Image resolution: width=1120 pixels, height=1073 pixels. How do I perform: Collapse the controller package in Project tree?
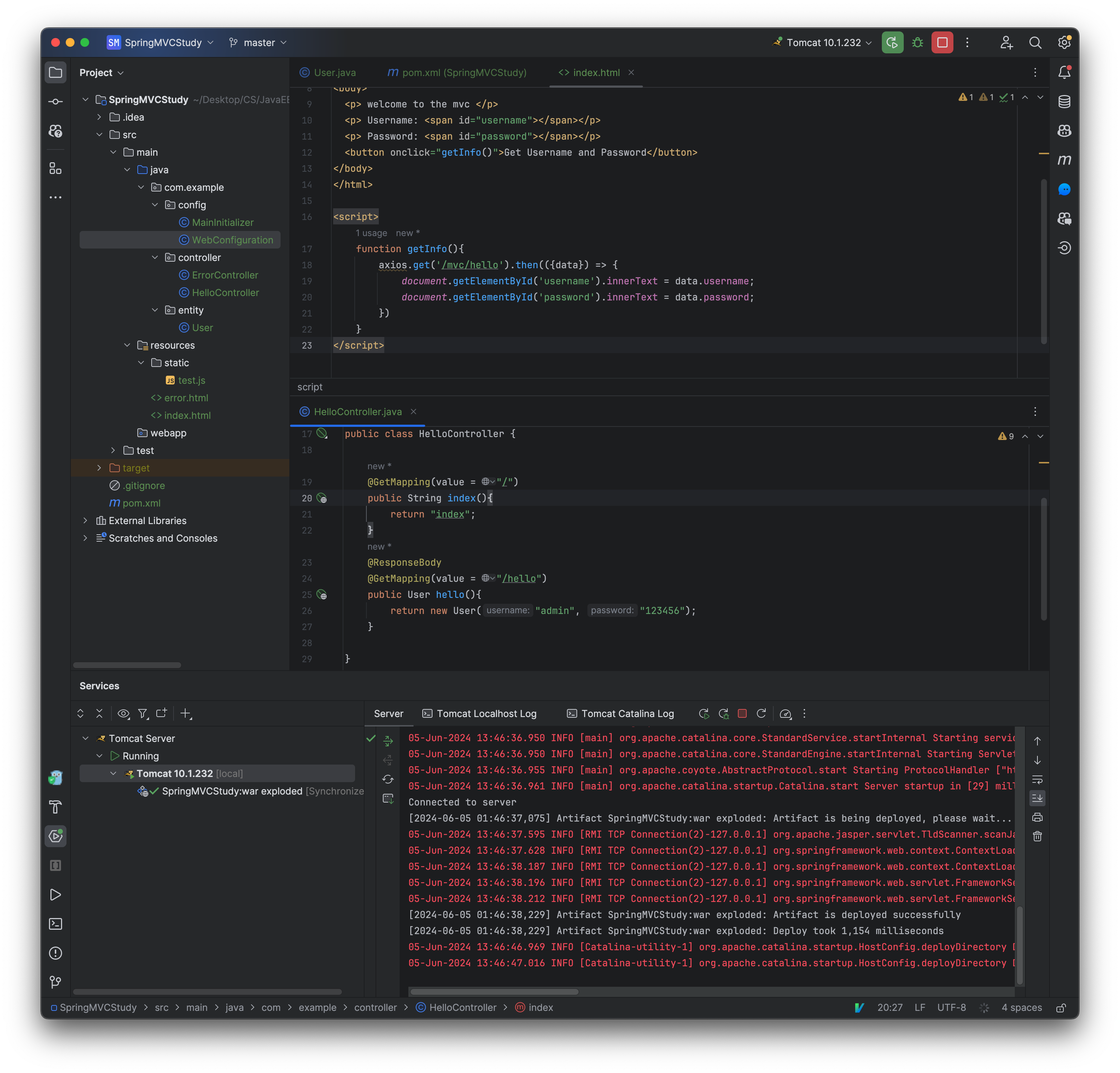pyautogui.click(x=155, y=257)
